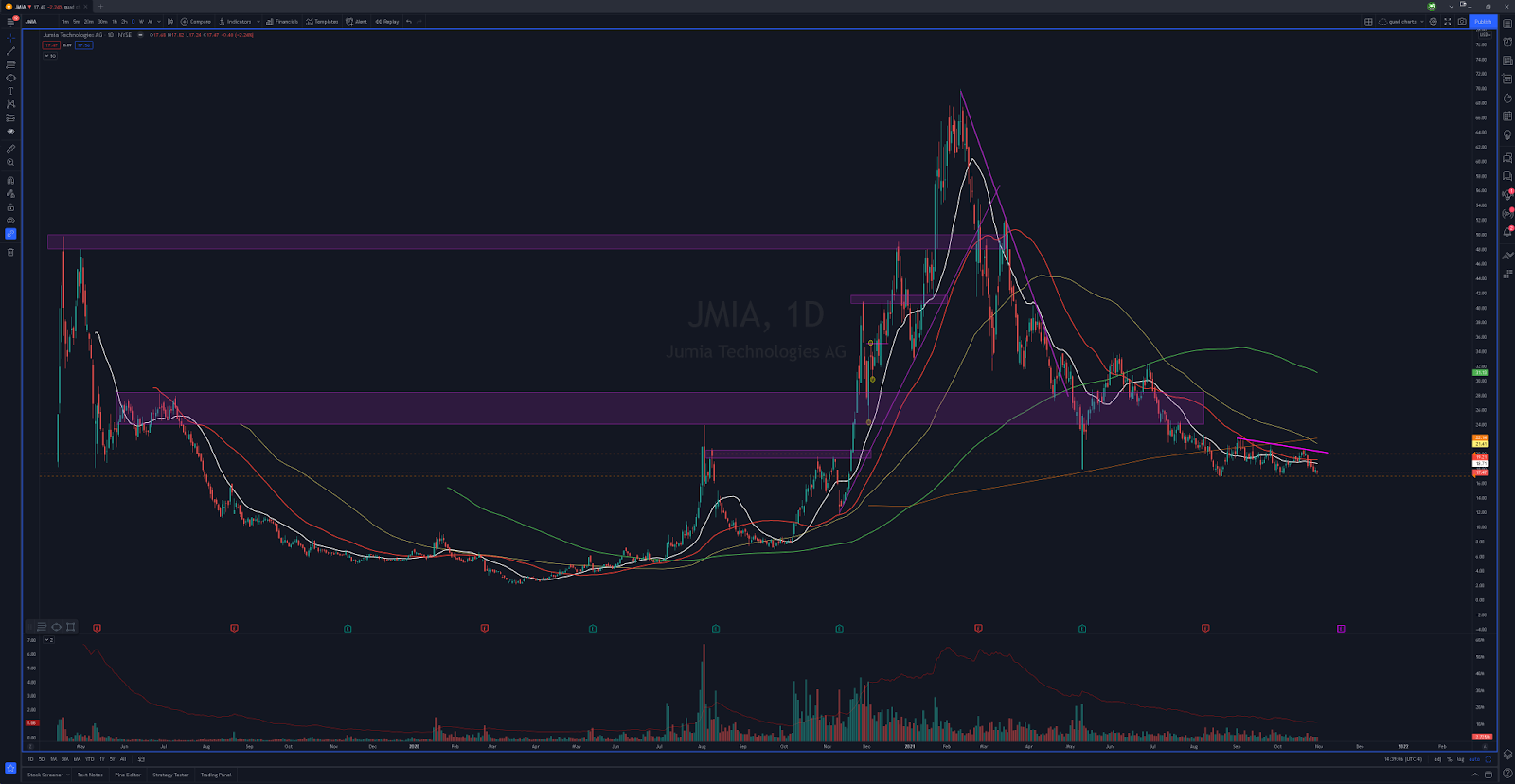Click the Compare symbol button
This screenshot has height=784, width=1515.
click(196, 21)
